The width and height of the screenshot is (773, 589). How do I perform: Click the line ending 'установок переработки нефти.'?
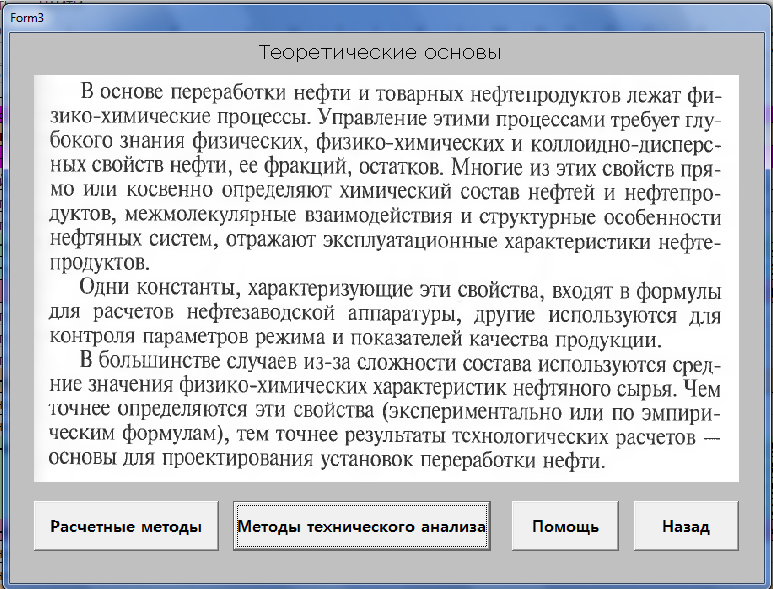point(327,459)
